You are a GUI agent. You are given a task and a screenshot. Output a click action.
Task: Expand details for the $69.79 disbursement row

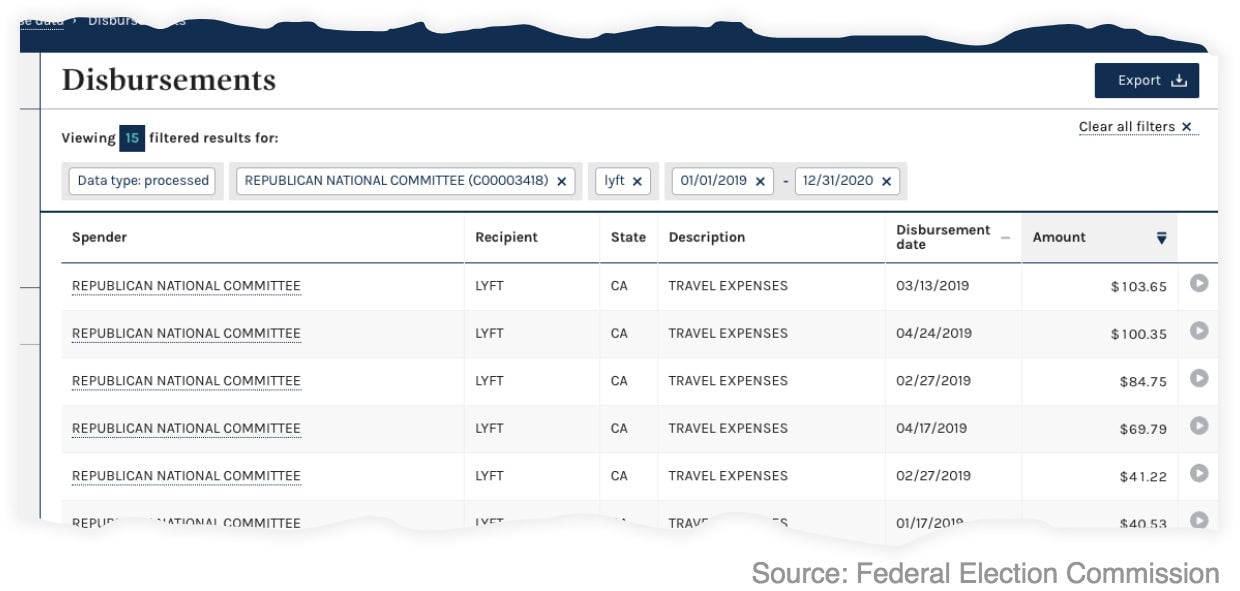[x=1199, y=426]
